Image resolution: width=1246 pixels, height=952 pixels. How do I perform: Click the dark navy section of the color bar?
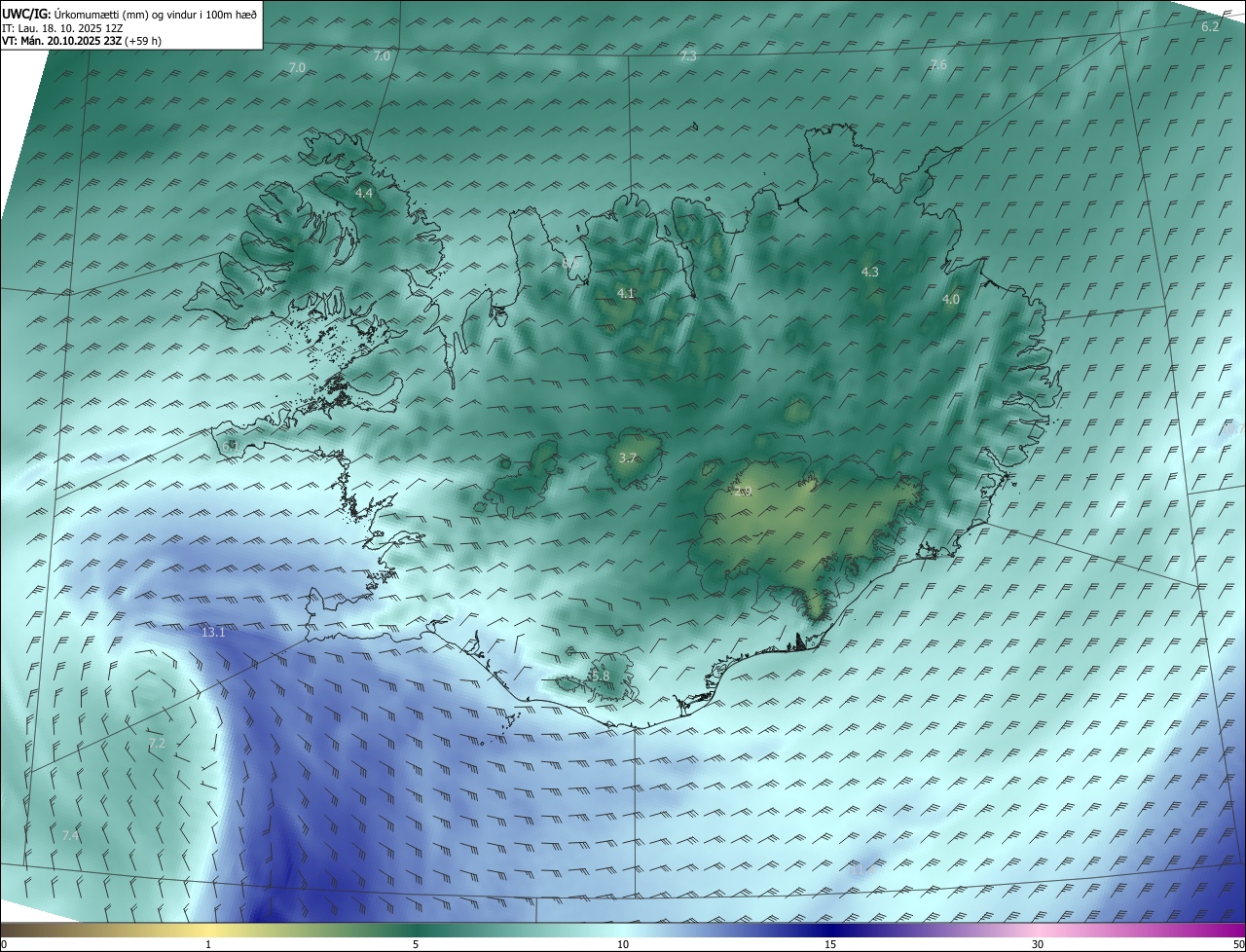pyautogui.click(x=832, y=930)
